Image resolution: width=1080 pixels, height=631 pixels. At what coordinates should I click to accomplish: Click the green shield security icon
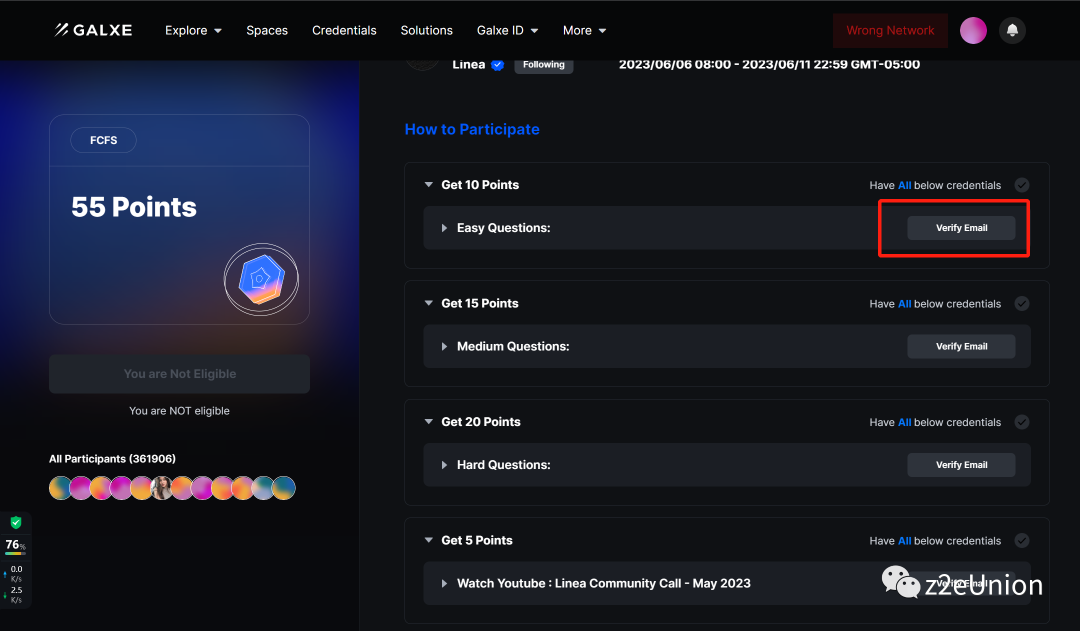tap(15, 523)
